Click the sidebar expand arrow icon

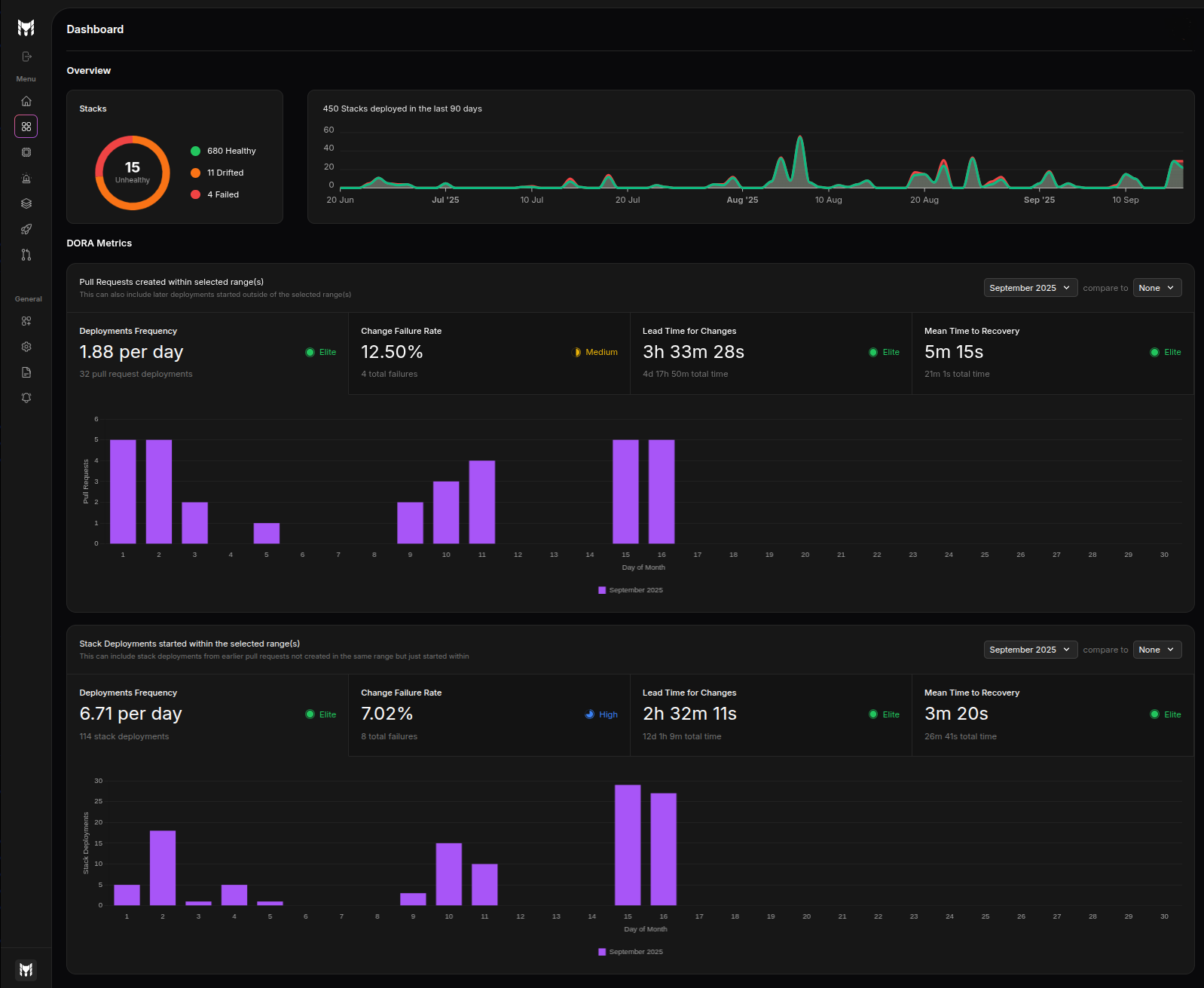pos(26,57)
